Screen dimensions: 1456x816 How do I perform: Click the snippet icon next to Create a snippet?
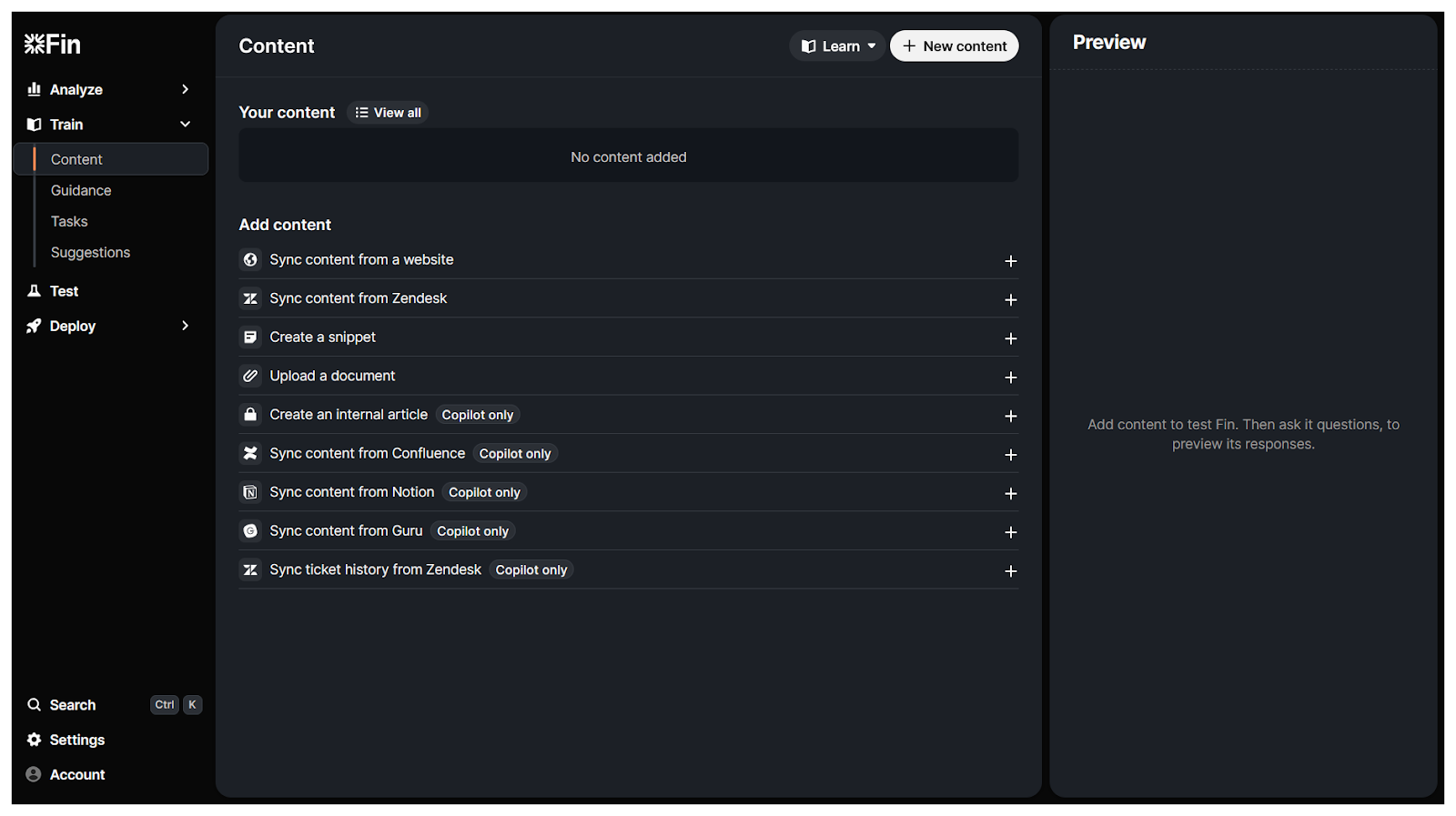click(250, 337)
